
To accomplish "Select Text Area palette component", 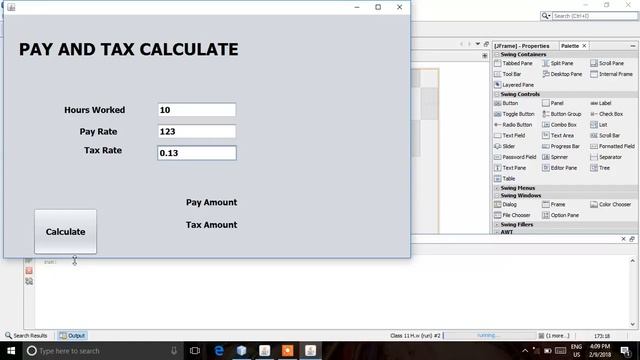I will pyautogui.click(x=558, y=135).
